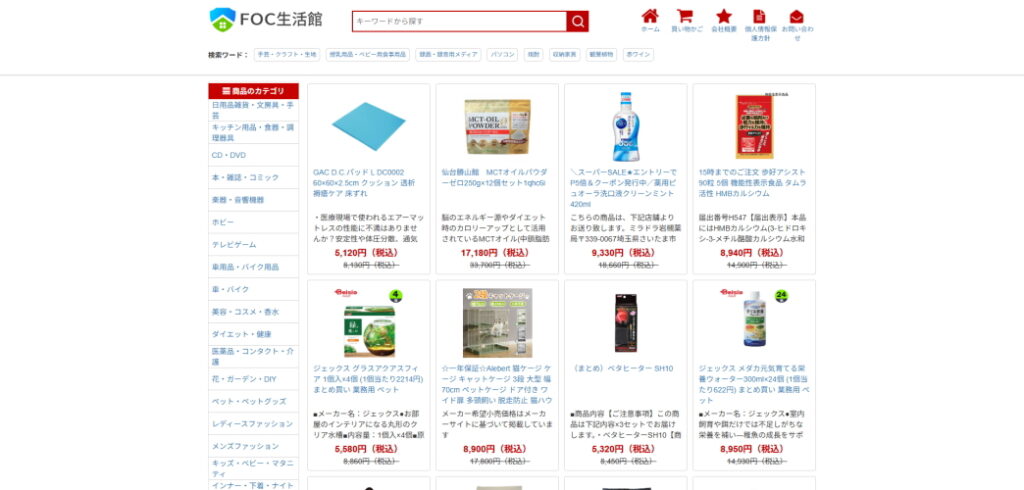Select the 手芸・クラフト・生地 search tag

coord(287,55)
